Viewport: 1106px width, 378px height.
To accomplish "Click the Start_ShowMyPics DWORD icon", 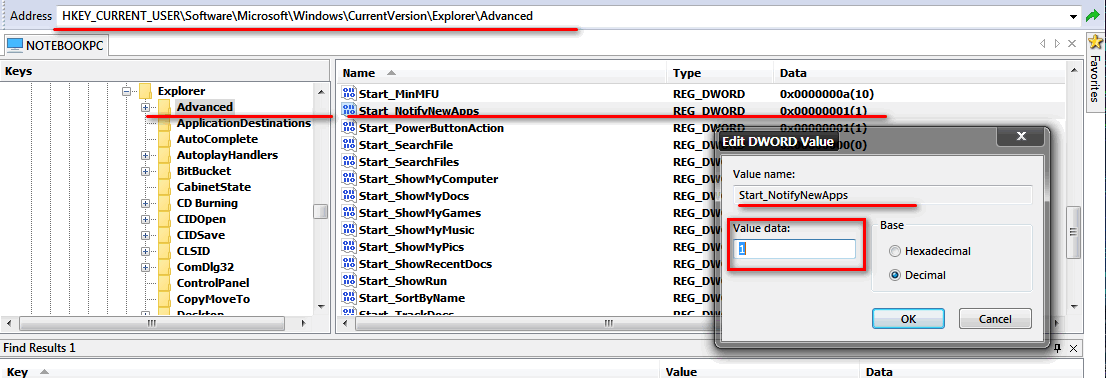I will pyautogui.click(x=349, y=247).
